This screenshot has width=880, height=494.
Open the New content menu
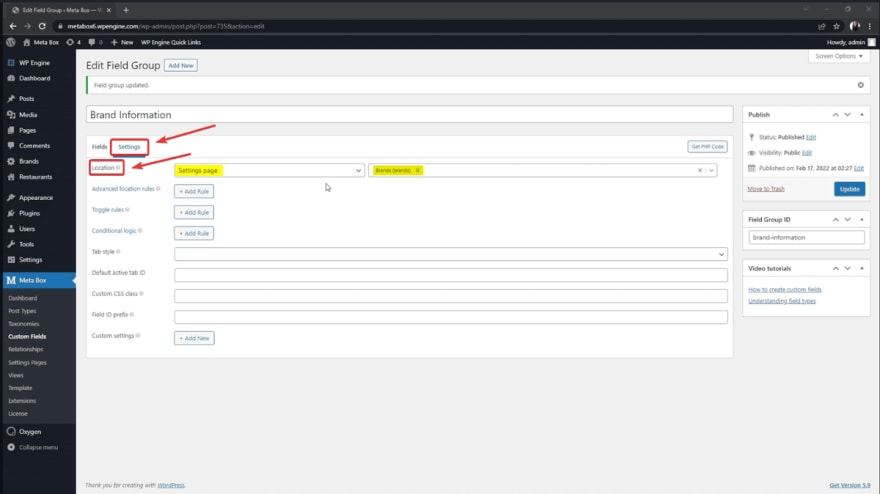122,42
